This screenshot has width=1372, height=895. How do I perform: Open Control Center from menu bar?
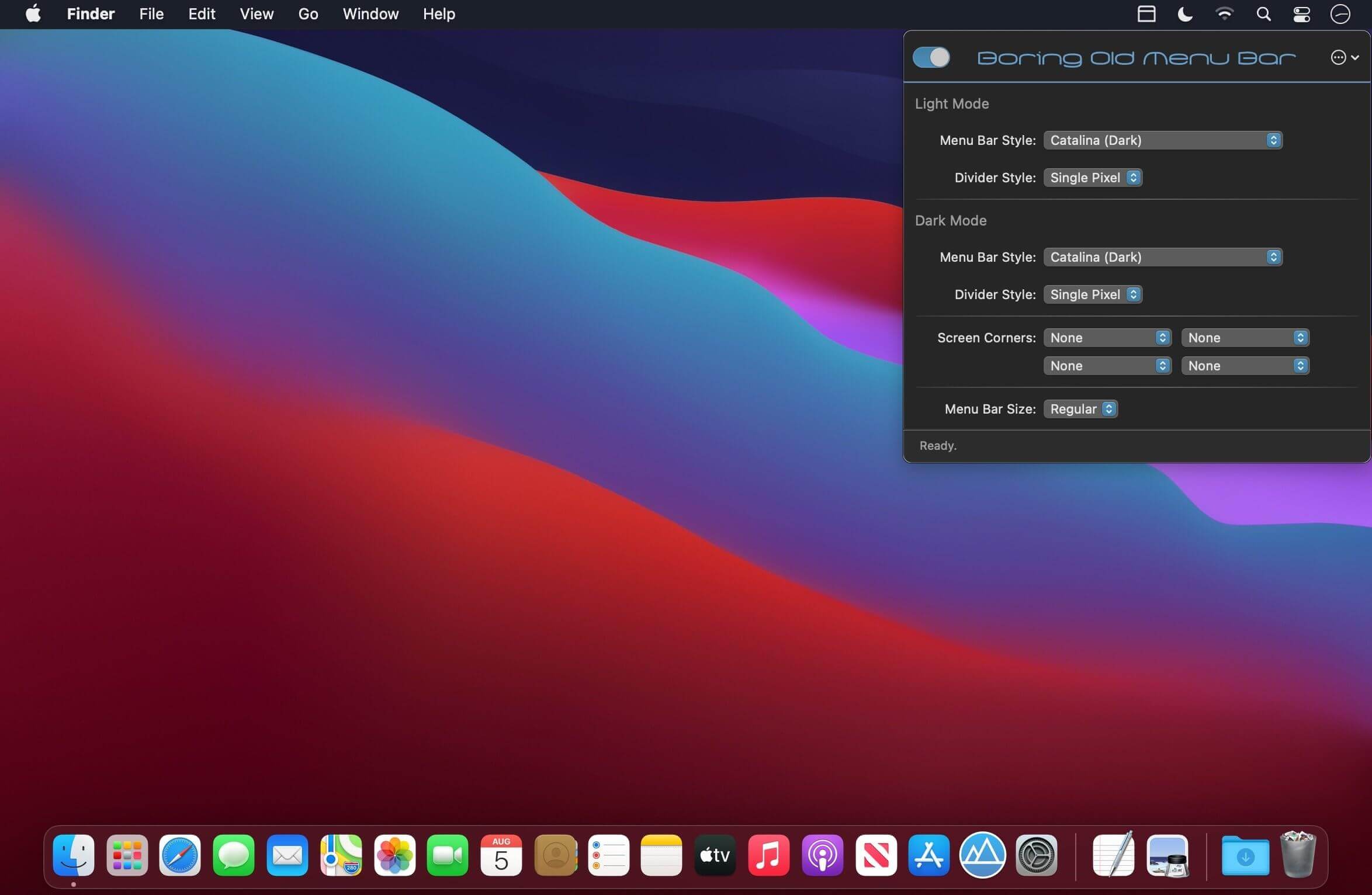click(x=1301, y=14)
